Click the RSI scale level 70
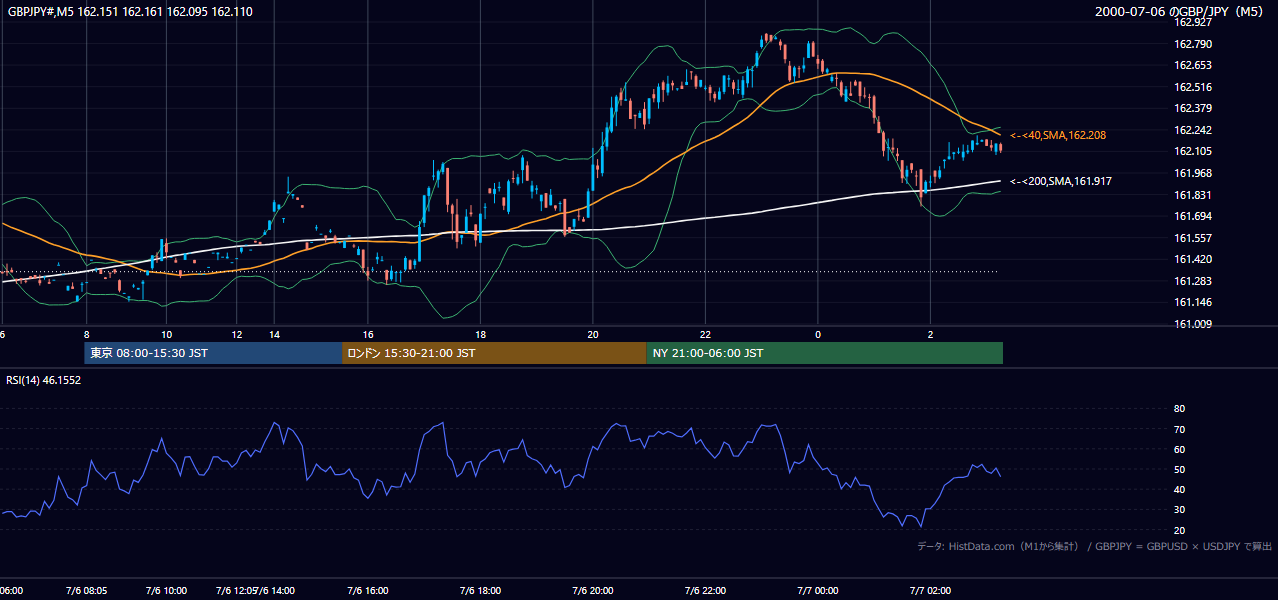 (x=1179, y=429)
